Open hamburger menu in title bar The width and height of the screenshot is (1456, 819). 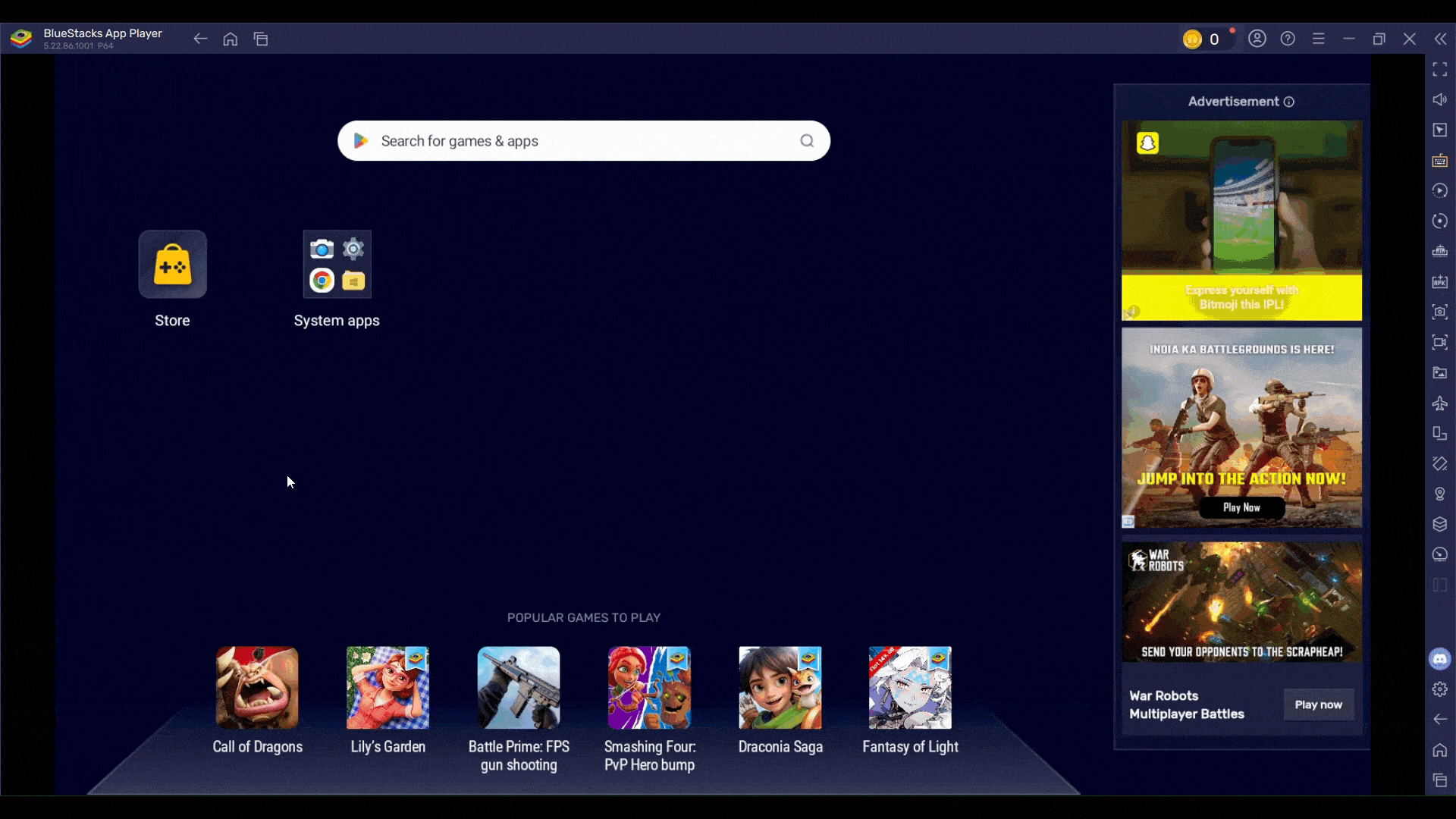[x=1319, y=39]
